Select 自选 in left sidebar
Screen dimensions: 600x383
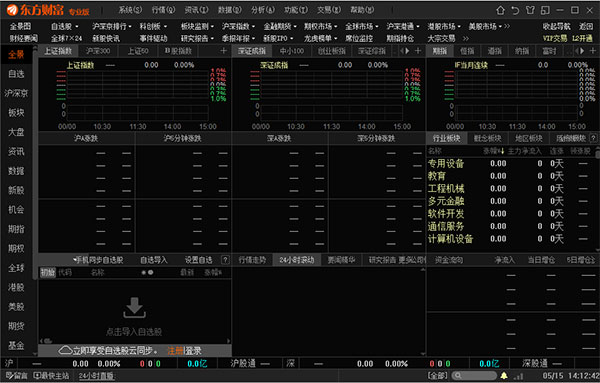16,74
